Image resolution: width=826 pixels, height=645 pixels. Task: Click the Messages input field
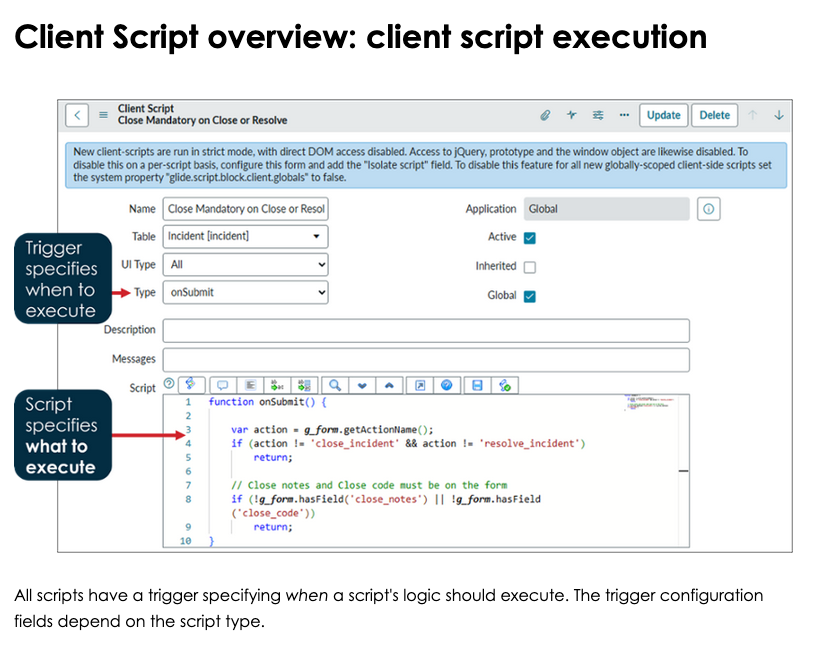coord(426,360)
